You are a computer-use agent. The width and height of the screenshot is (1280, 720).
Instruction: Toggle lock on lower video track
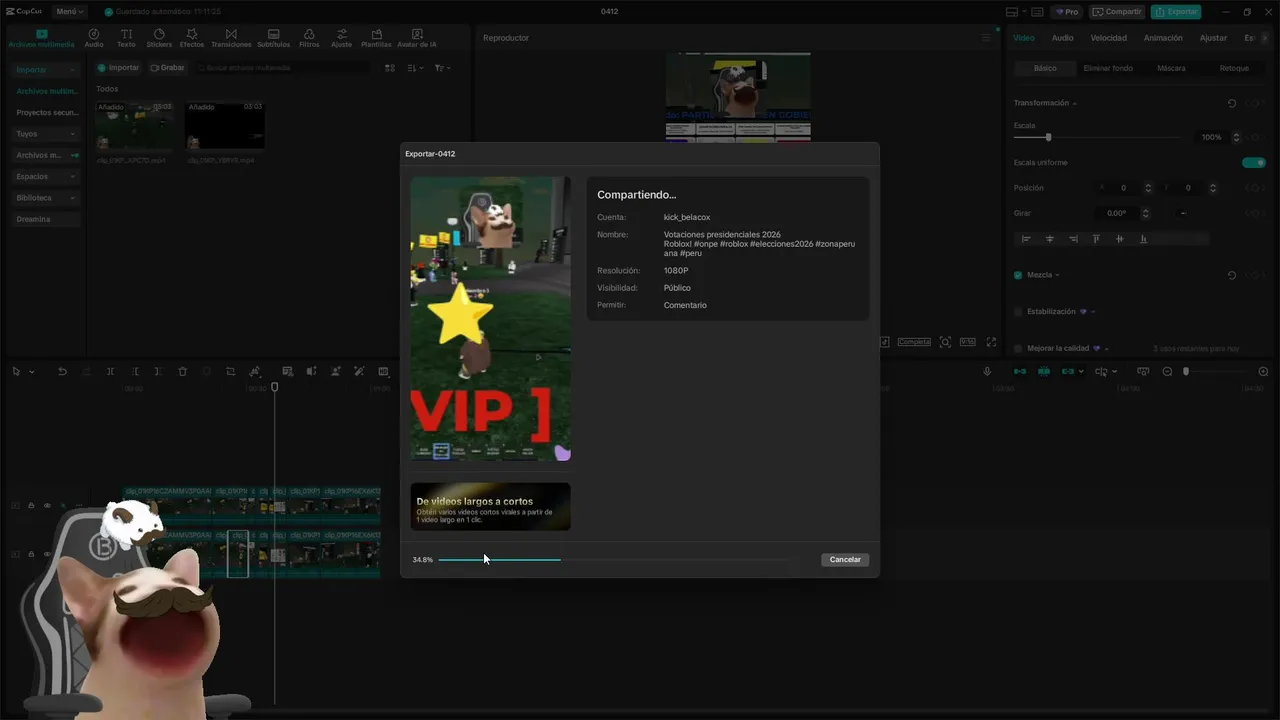click(31, 554)
